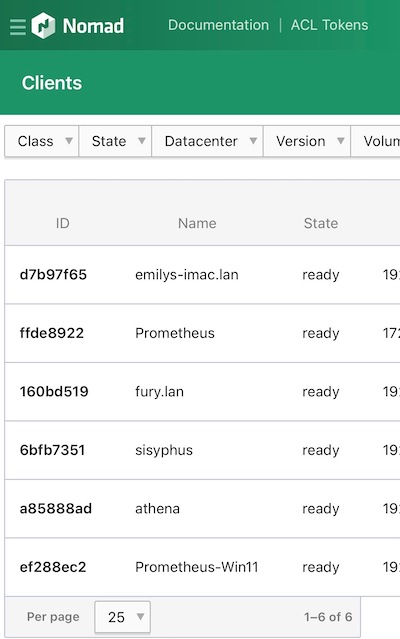400x639 pixels.
Task: Click the Nomad hexagon logo
Action: tap(43, 26)
